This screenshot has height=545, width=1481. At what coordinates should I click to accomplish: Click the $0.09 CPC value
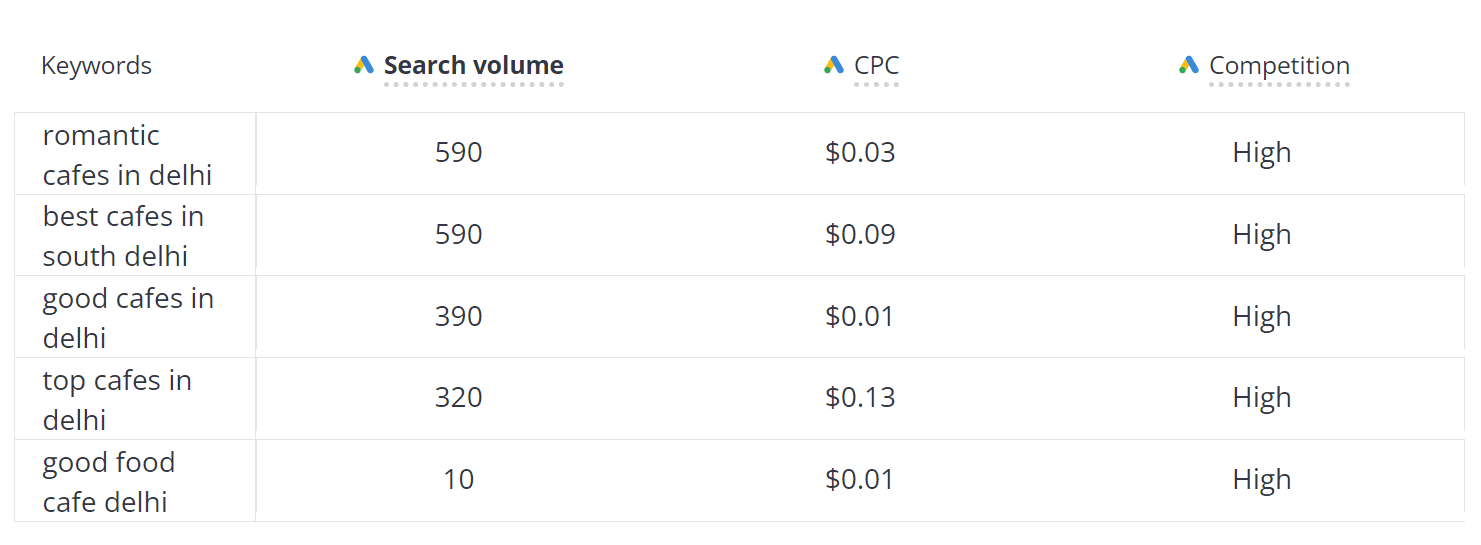click(x=860, y=235)
